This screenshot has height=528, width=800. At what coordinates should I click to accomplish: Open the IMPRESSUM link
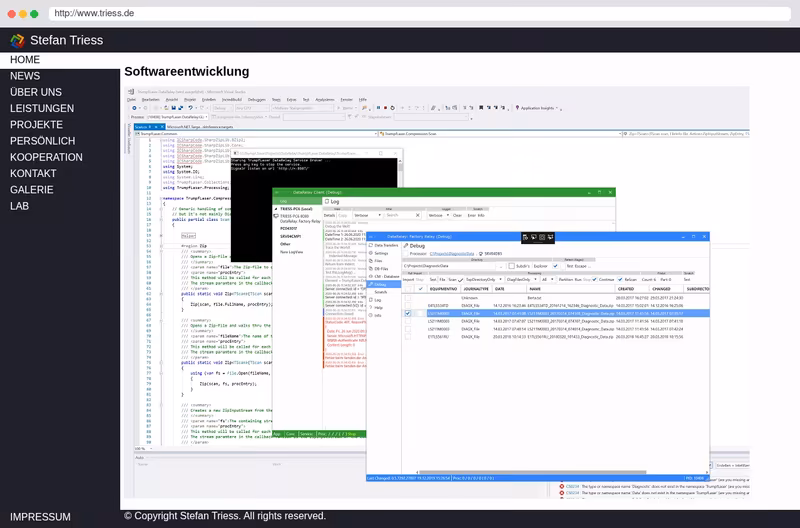40,517
